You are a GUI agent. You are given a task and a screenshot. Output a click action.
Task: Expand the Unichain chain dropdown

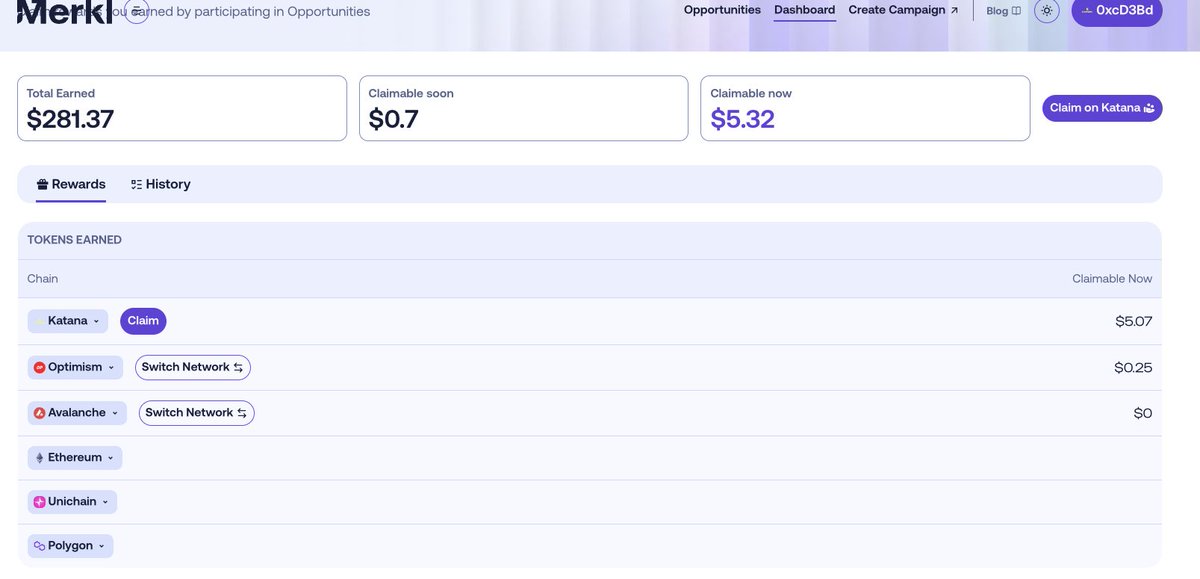tap(72, 501)
